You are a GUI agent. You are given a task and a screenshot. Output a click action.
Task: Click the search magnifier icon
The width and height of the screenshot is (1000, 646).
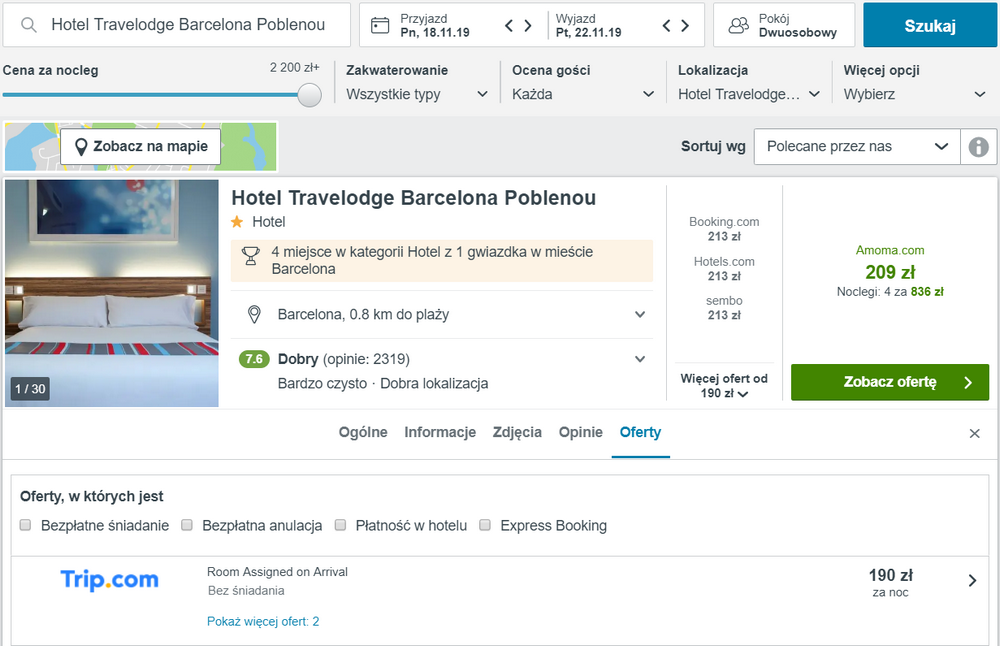[29, 25]
